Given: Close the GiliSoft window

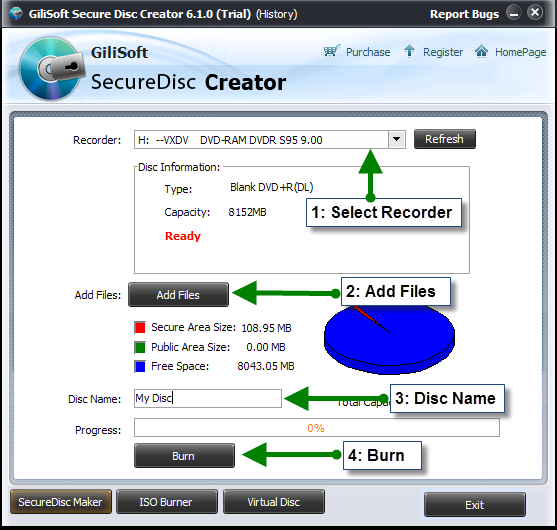Looking at the screenshot, I should coord(535,13).
